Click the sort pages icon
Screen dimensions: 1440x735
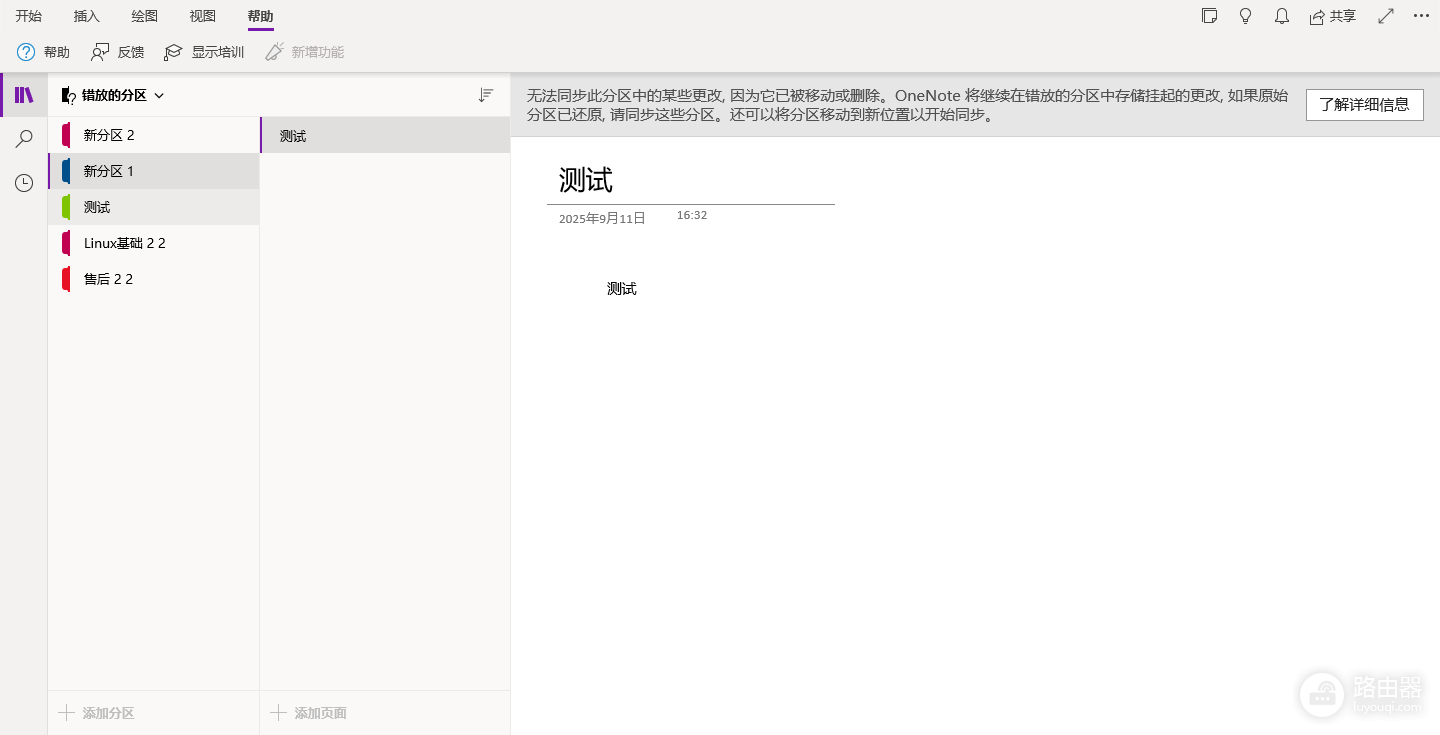486,95
